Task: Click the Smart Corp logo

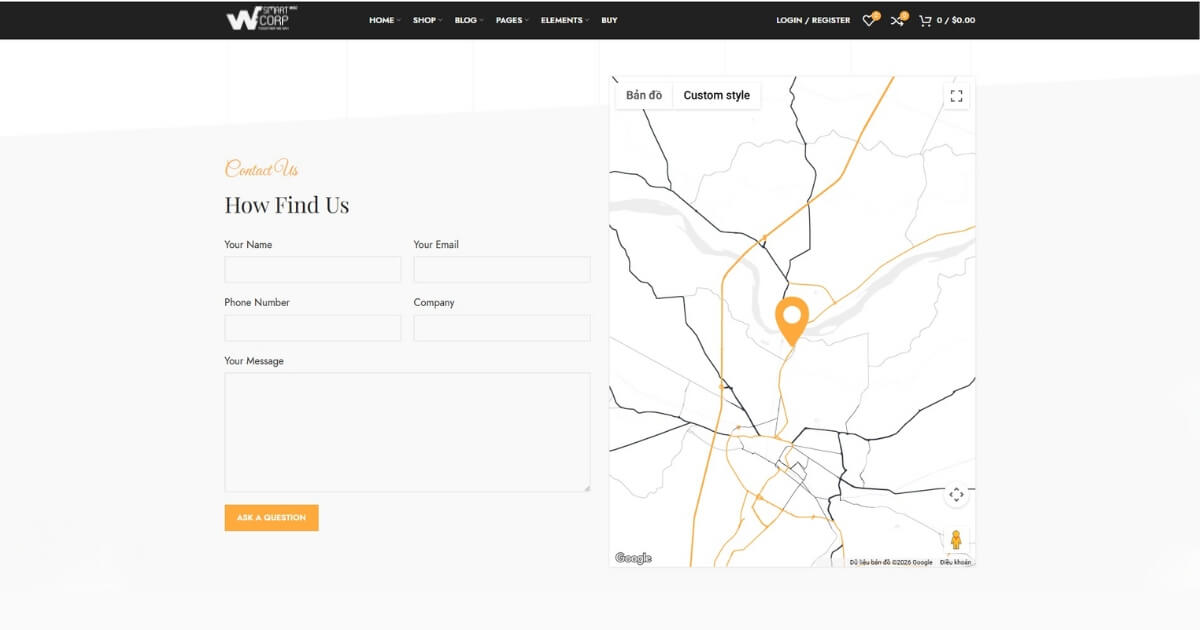Action: (x=262, y=19)
